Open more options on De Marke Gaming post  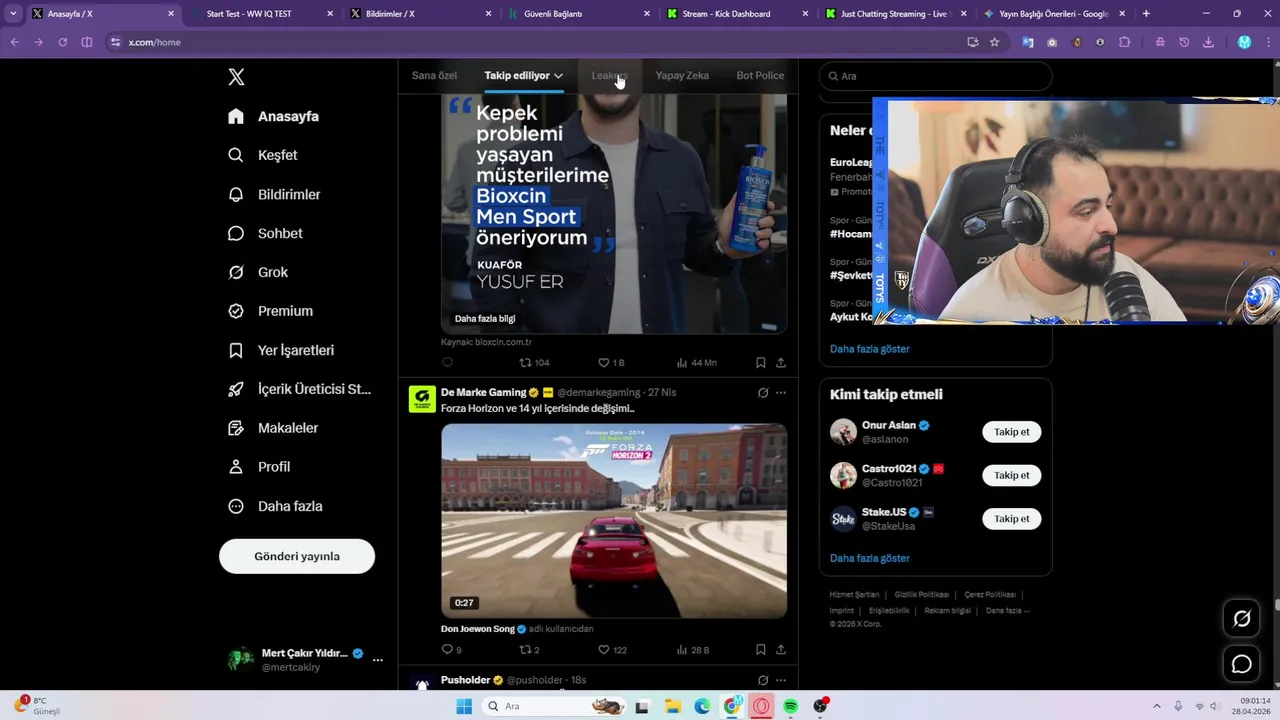pyautogui.click(x=781, y=393)
